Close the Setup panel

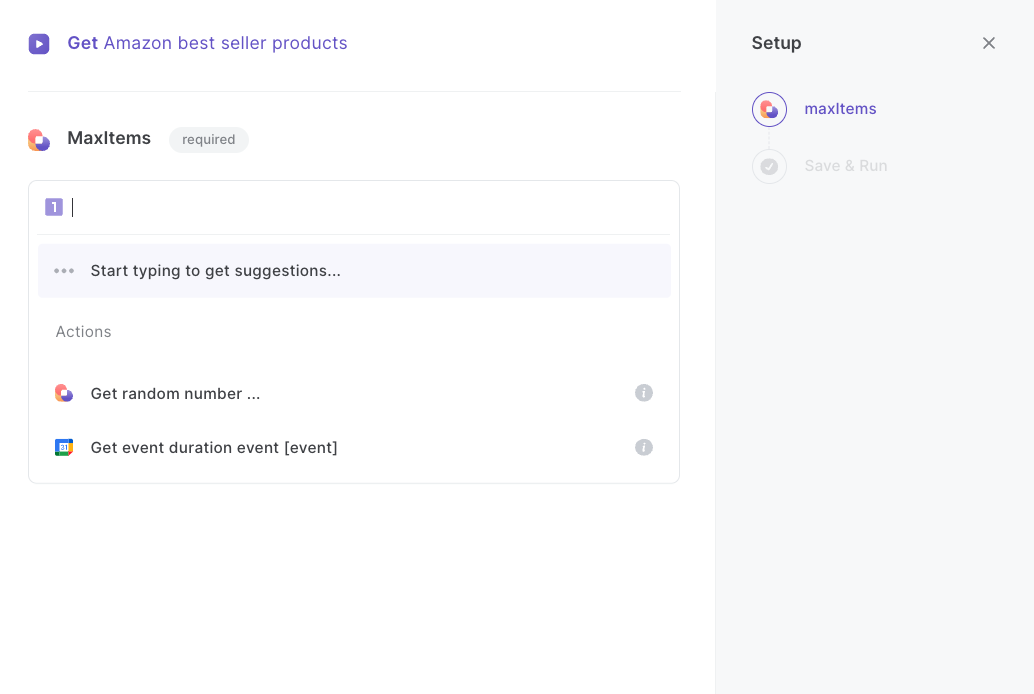(x=988, y=43)
